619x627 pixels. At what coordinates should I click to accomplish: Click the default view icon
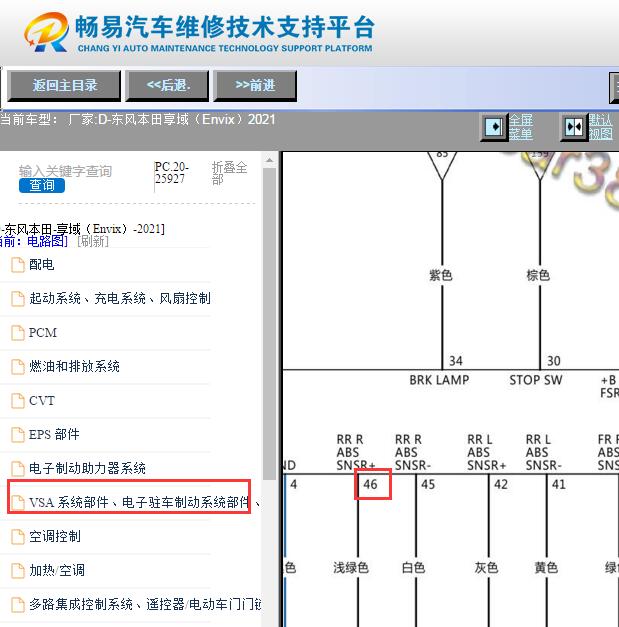tap(574, 127)
